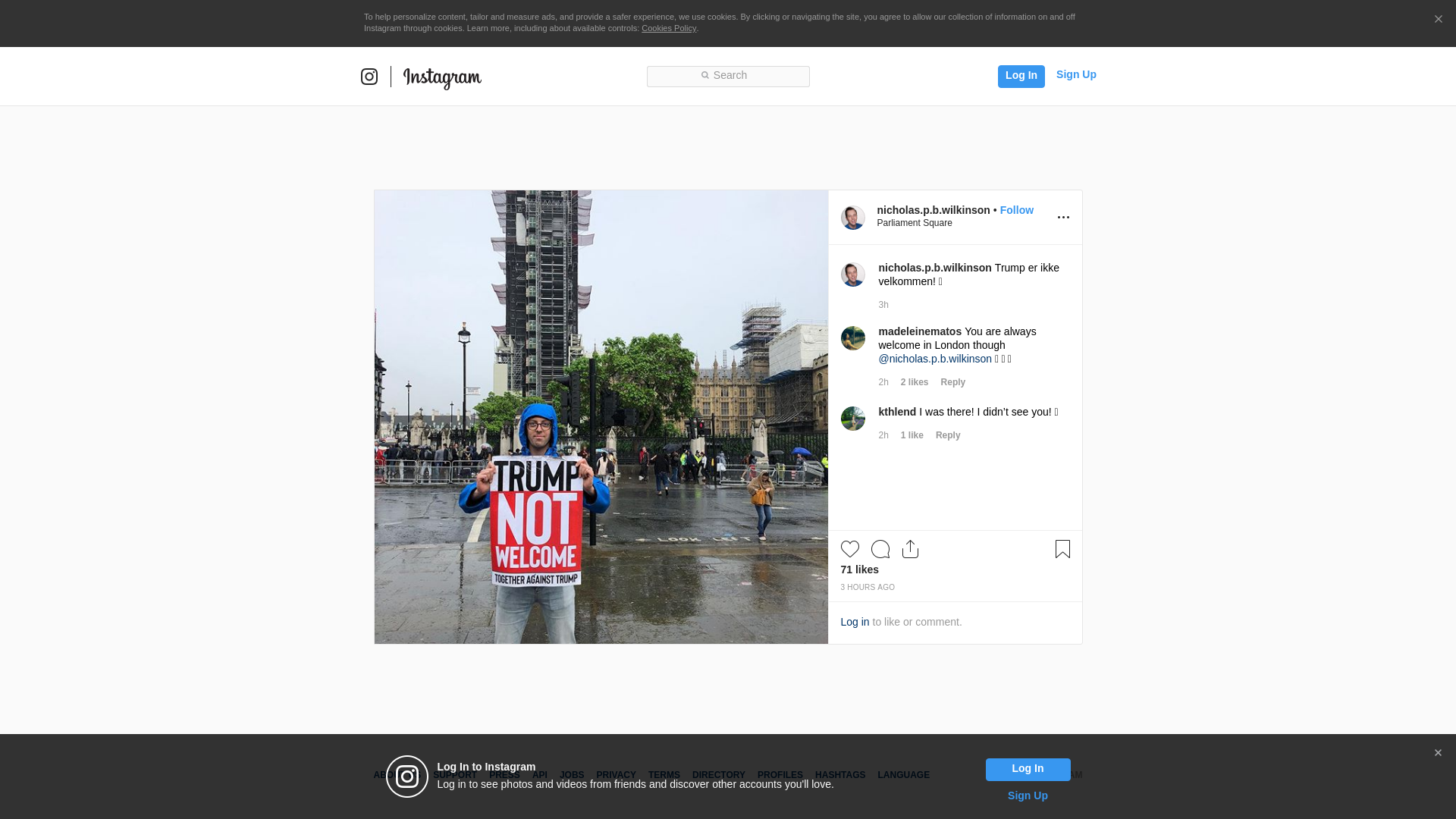Open kthlend profile username
Viewport: 1456px width, 819px height.
(x=897, y=412)
